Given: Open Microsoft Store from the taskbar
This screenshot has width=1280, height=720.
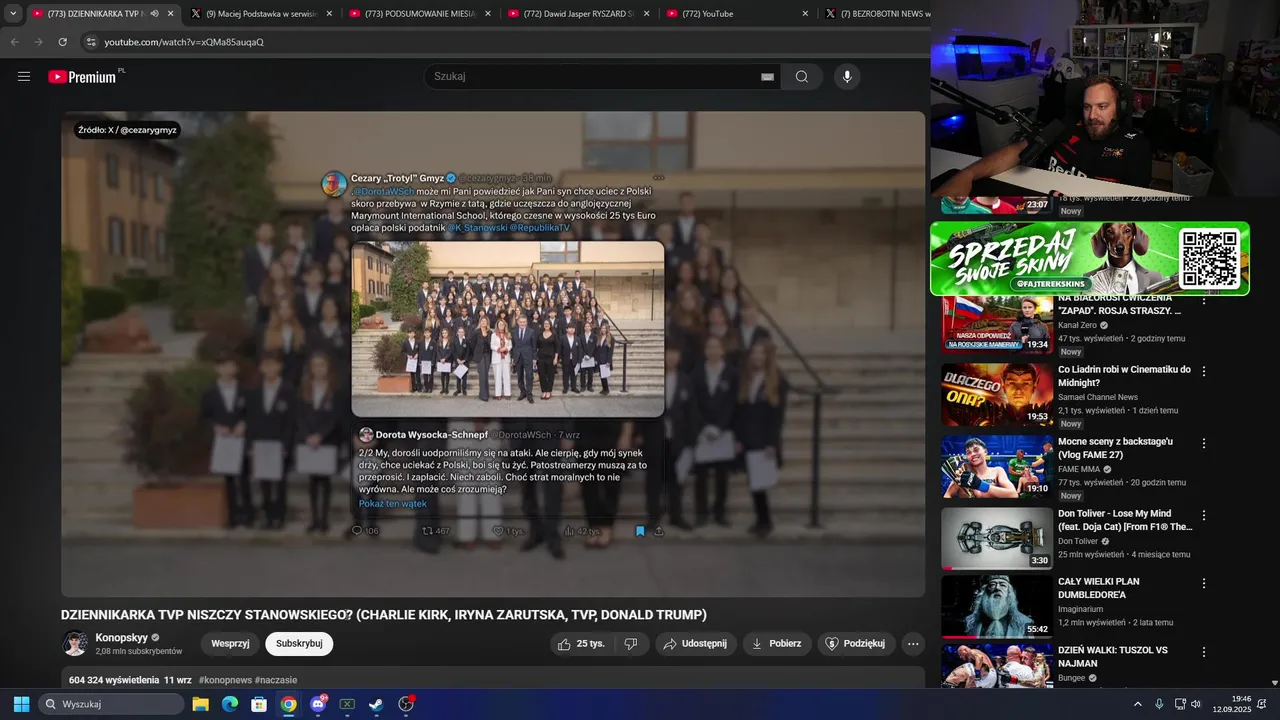Looking at the screenshot, I should tap(259, 704).
